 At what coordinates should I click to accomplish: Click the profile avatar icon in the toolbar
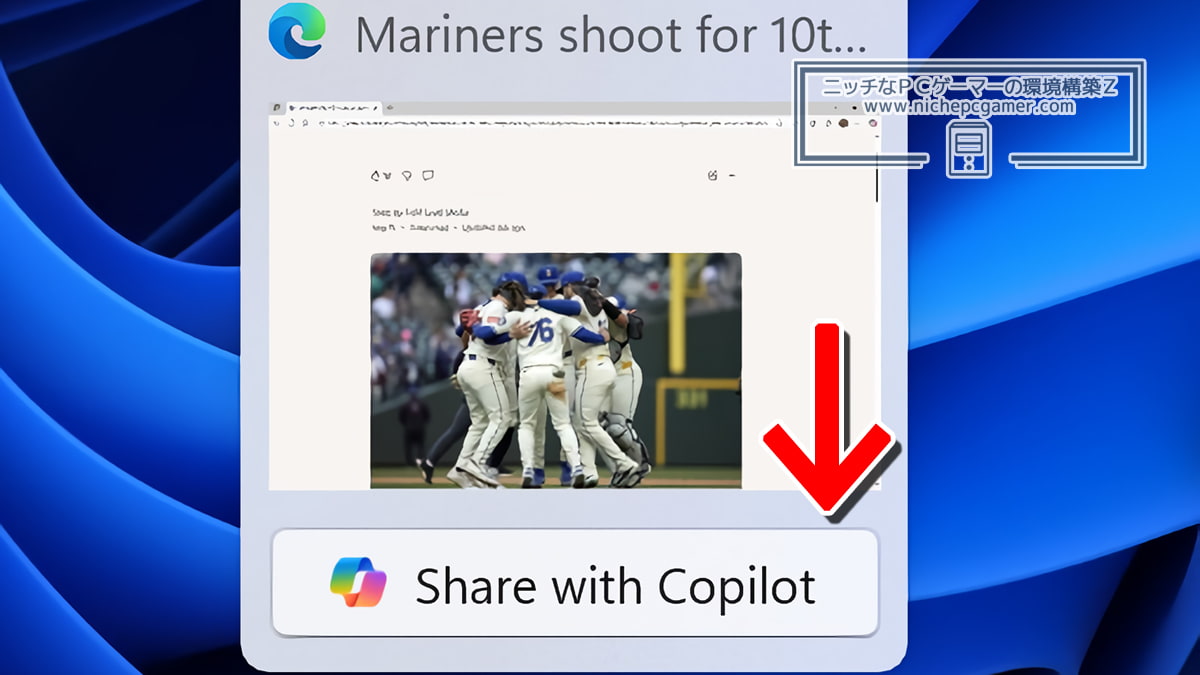click(841, 122)
